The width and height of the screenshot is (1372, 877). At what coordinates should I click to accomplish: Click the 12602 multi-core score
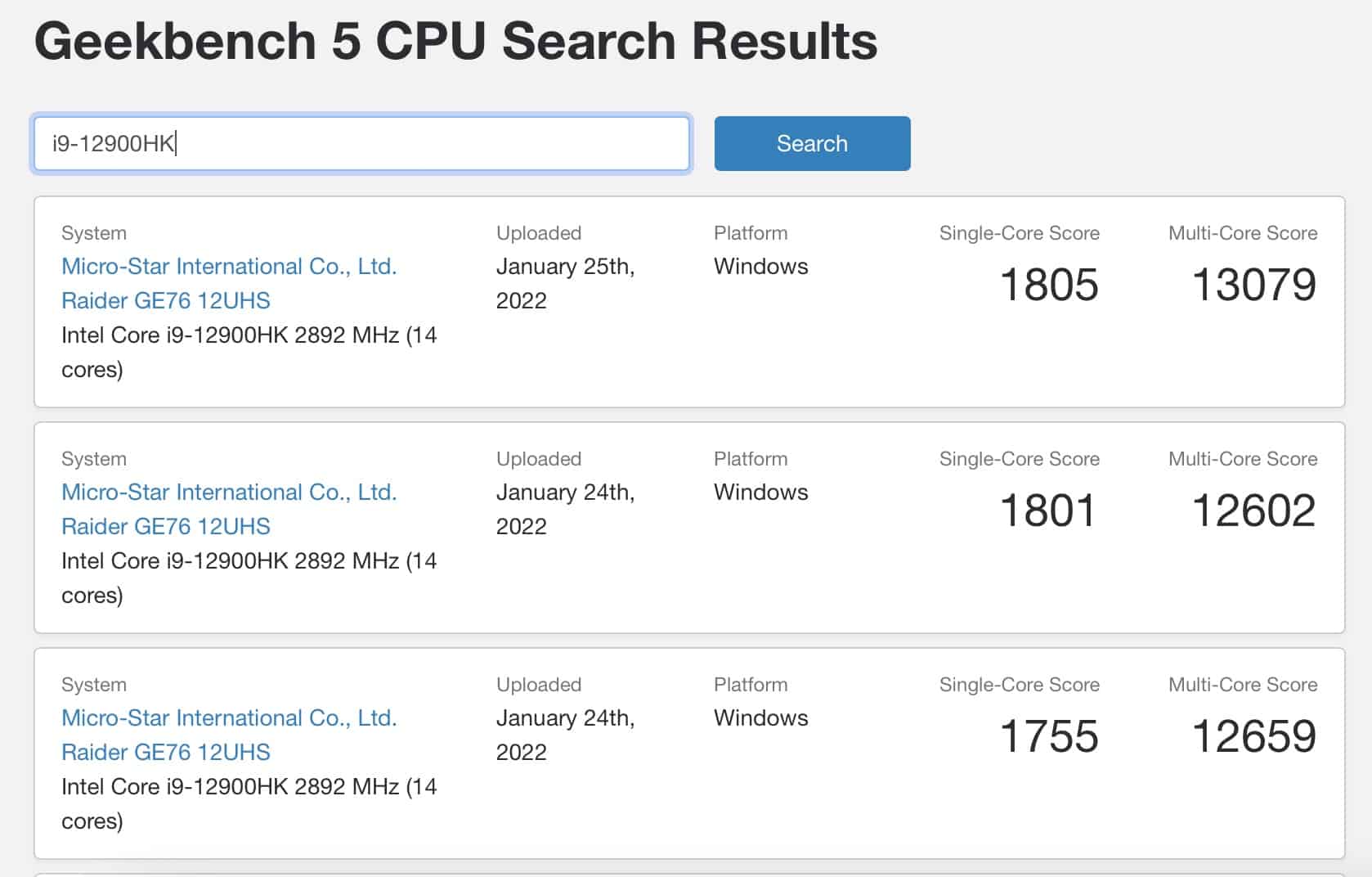[1253, 510]
